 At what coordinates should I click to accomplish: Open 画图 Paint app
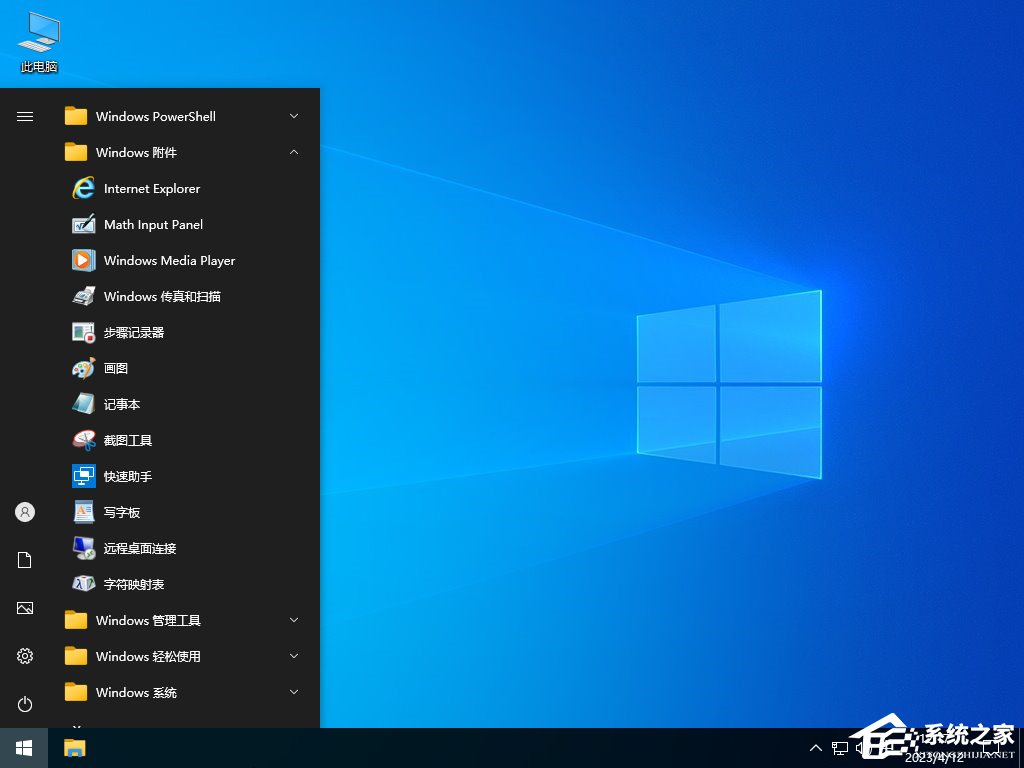tap(183, 368)
